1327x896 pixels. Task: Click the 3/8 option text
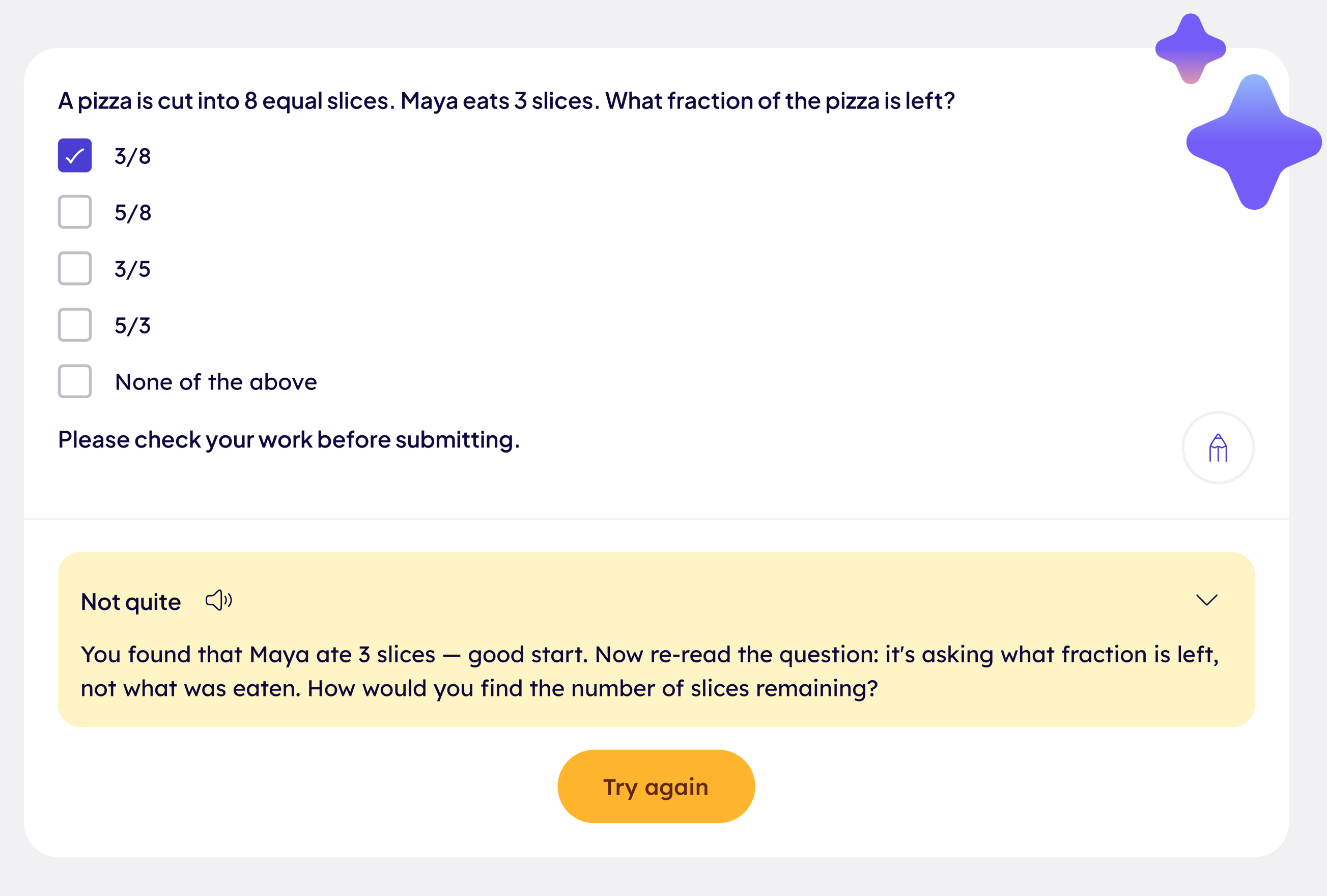pos(133,156)
